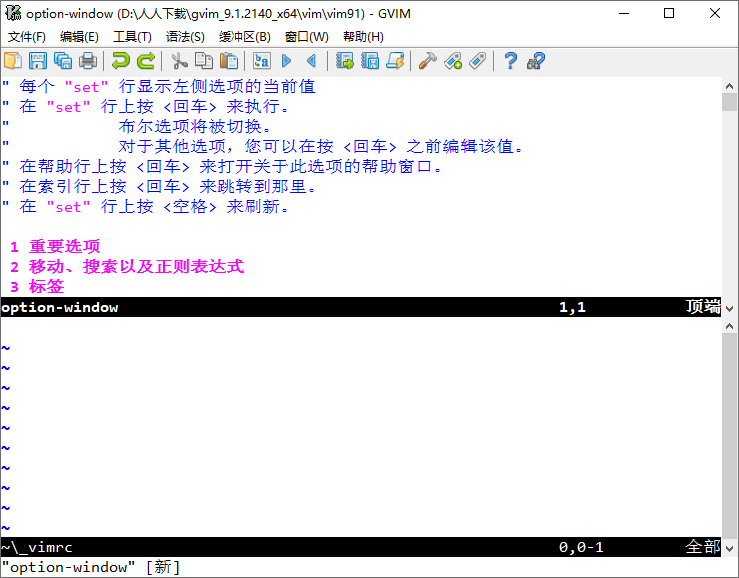Select index line 1 重要选项
The height and width of the screenshot is (578, 739).
[x=55, y=247]
